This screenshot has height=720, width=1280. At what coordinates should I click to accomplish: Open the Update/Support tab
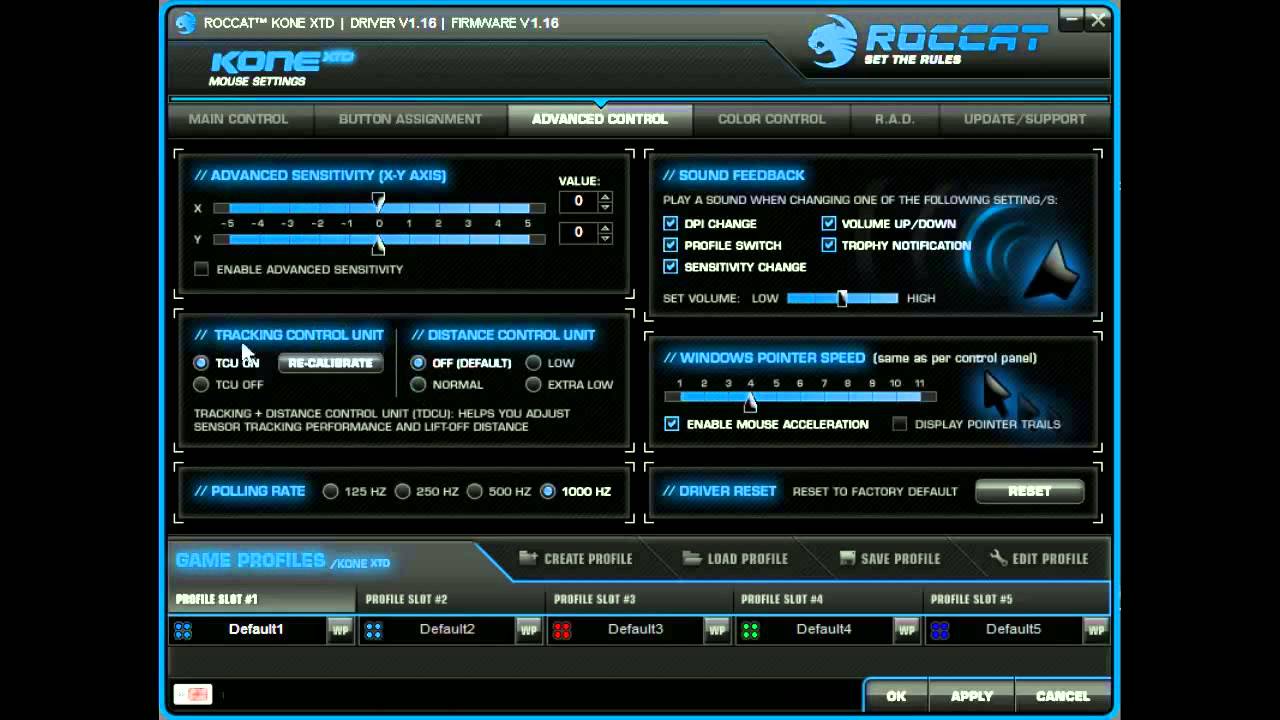[1025, 119]
